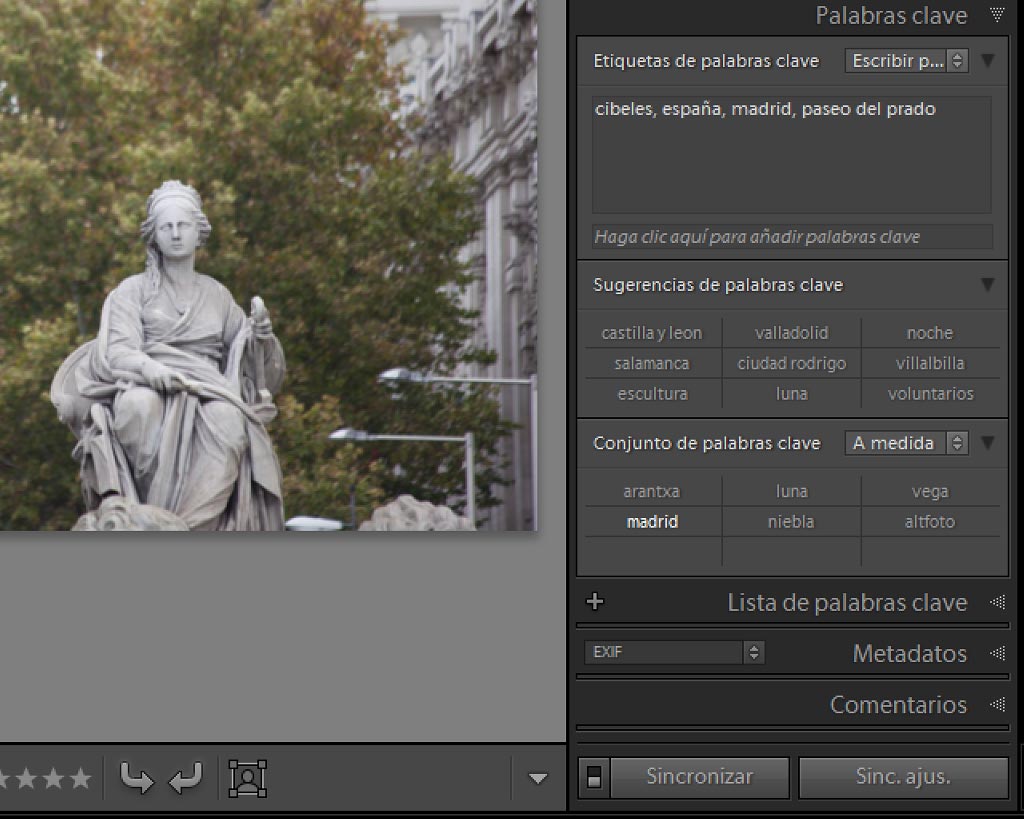Collapse the Etiquetas de palabras clave section
This screenshot has width=1024, height=819.
click(x=987, y=61)
